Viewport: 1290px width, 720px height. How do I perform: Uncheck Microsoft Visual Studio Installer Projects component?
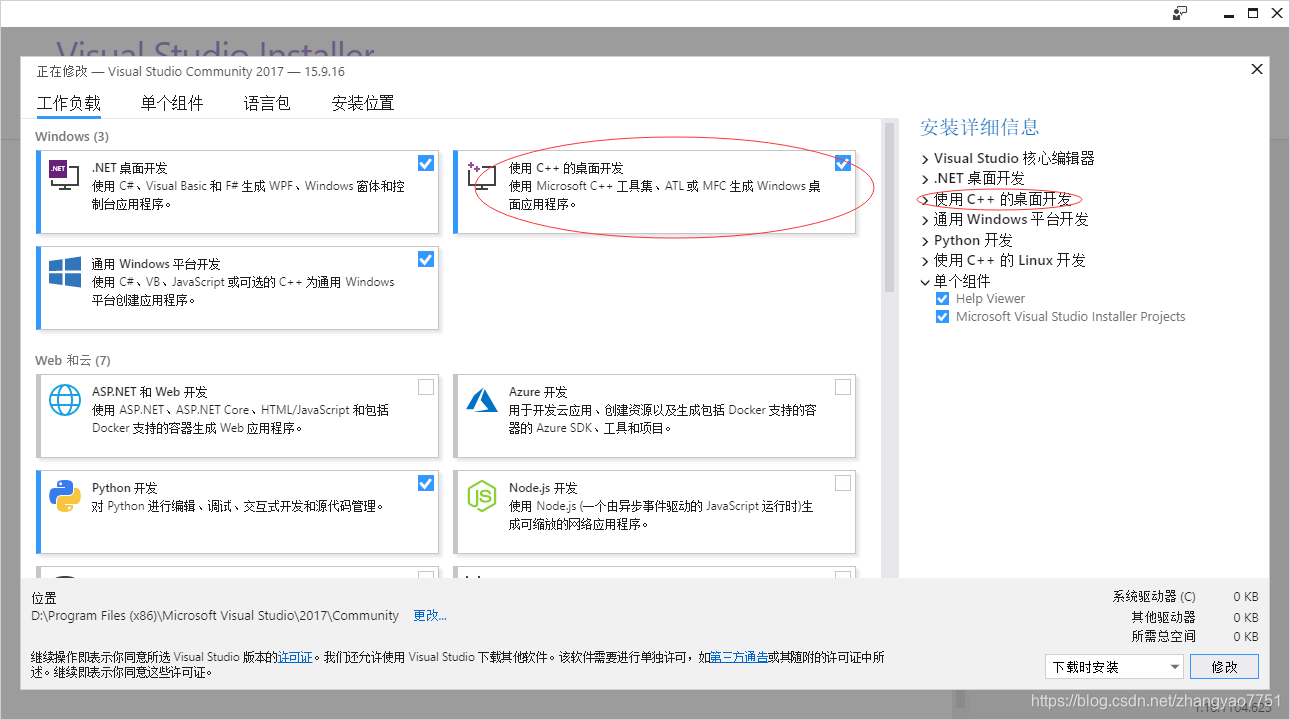[942, 317]
